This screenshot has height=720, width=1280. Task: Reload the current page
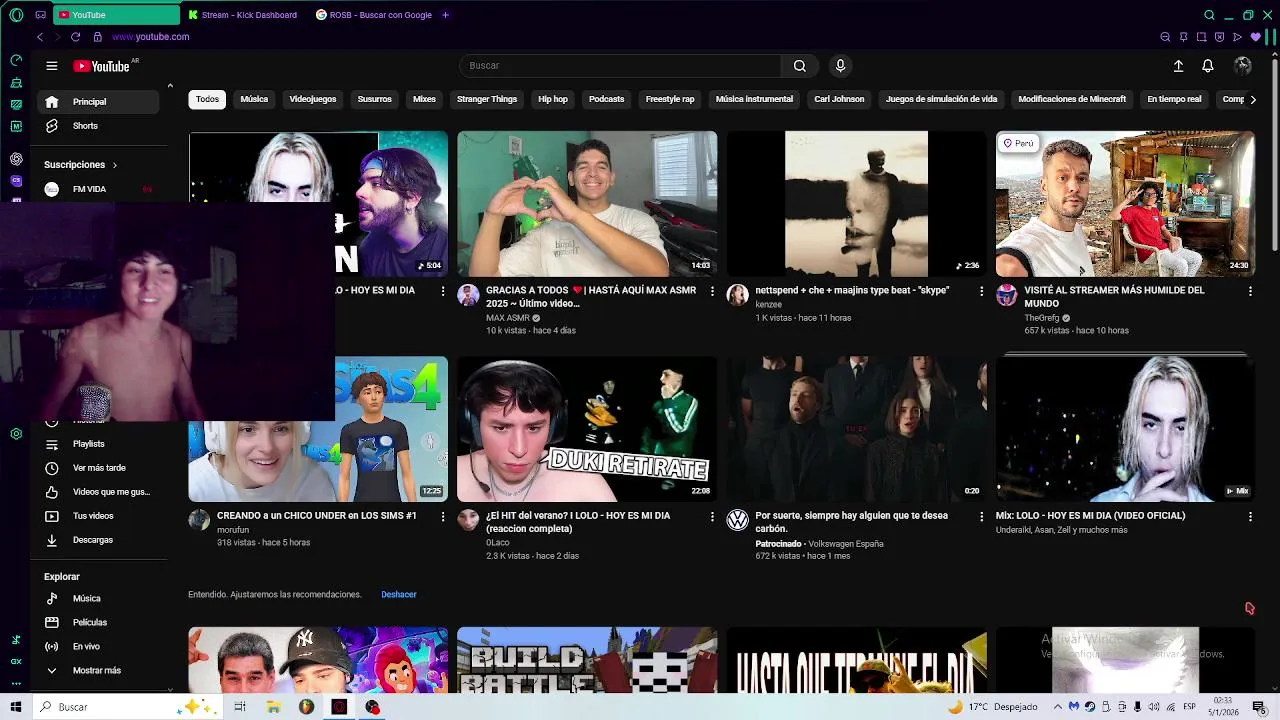tap(75, 37)
